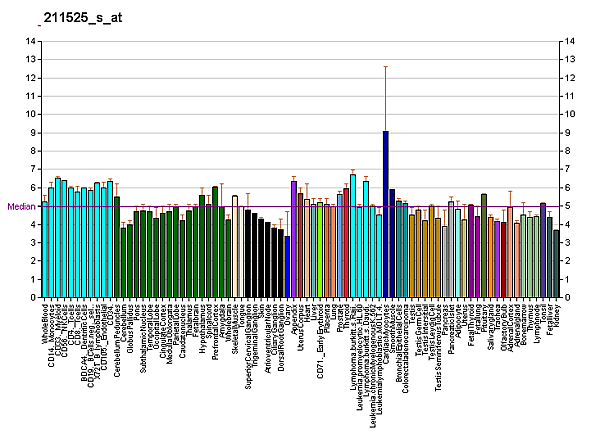This screenshot has width=600, height=434.
Task: Select the purple Appendix bar
Action: coord(294,238)
